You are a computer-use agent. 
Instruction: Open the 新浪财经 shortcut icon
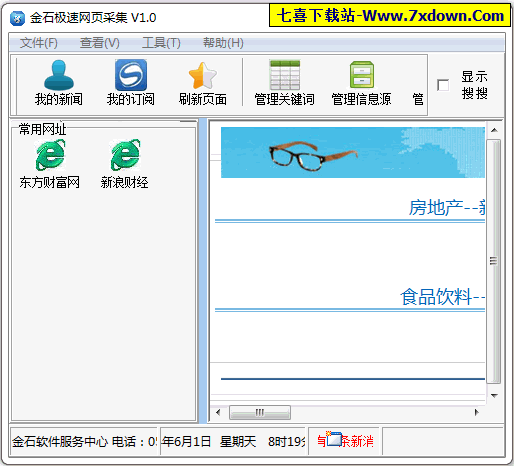125,155
